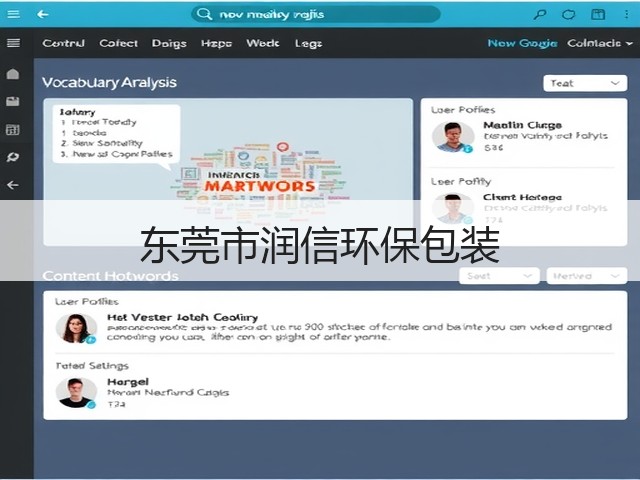The image size is (640, 480).
Task: Click the refresh circle icon in top bar
Action: tap(568, 15)
